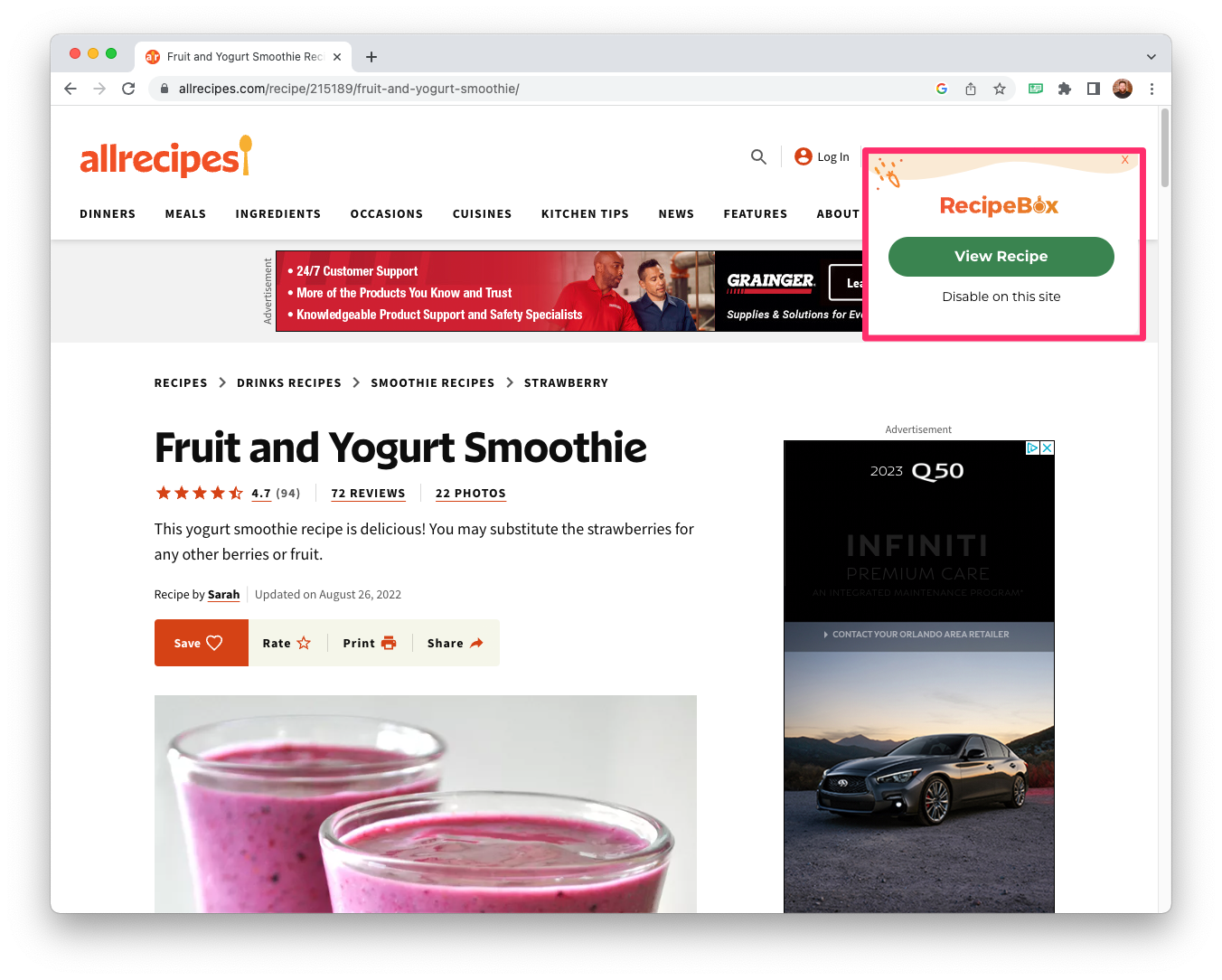The image size is (1222, 980).
Task: Click the SMOOTHIE RECIPES breadcrumb
Action: tap(433, 383)
